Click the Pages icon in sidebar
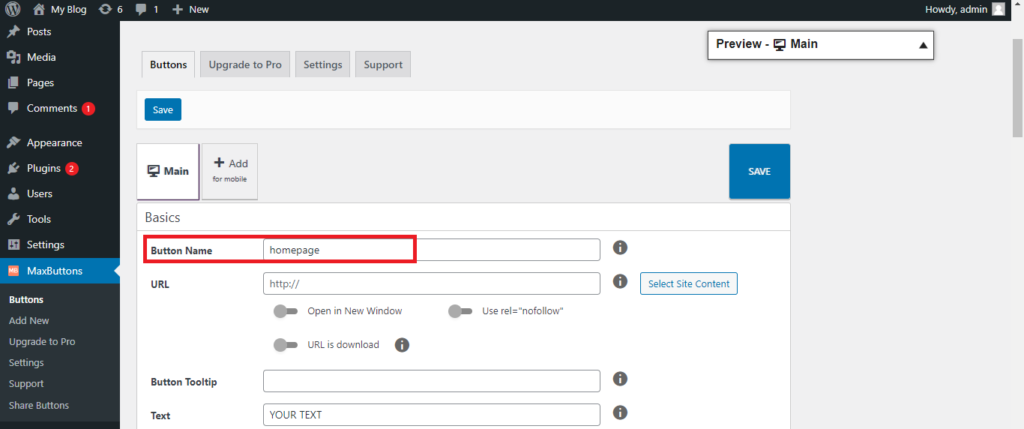The height and width of the screenshot is (429, 1024). pyautogui.click(x=13, y=82)
